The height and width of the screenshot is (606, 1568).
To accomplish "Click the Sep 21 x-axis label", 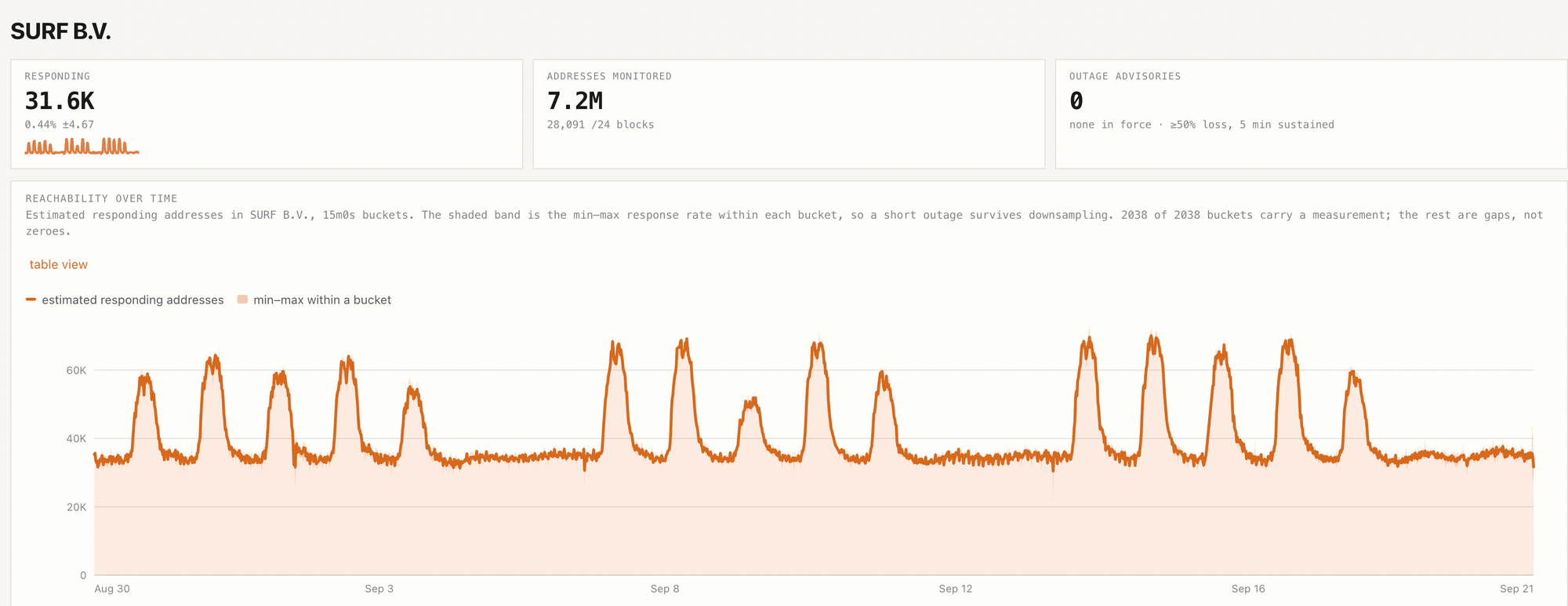I will pos(1516,589).
